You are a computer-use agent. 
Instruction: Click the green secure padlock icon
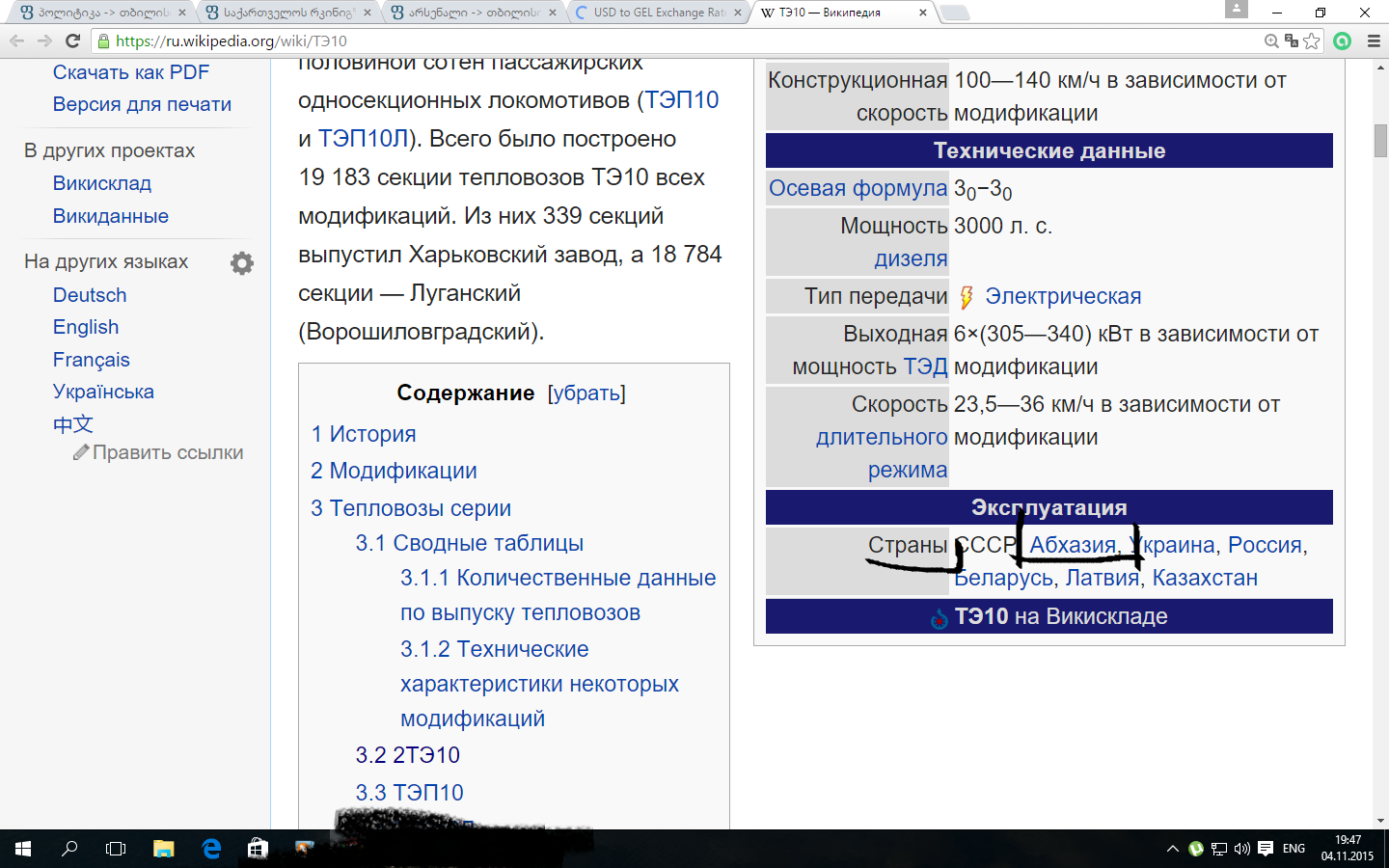103,41
